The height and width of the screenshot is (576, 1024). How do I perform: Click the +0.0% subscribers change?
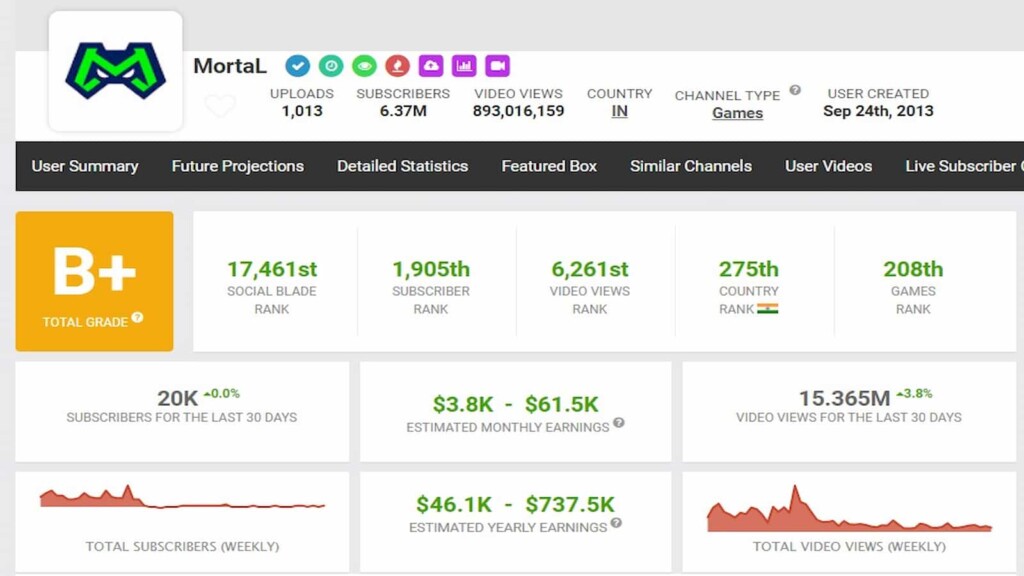(x=222, y=393)
